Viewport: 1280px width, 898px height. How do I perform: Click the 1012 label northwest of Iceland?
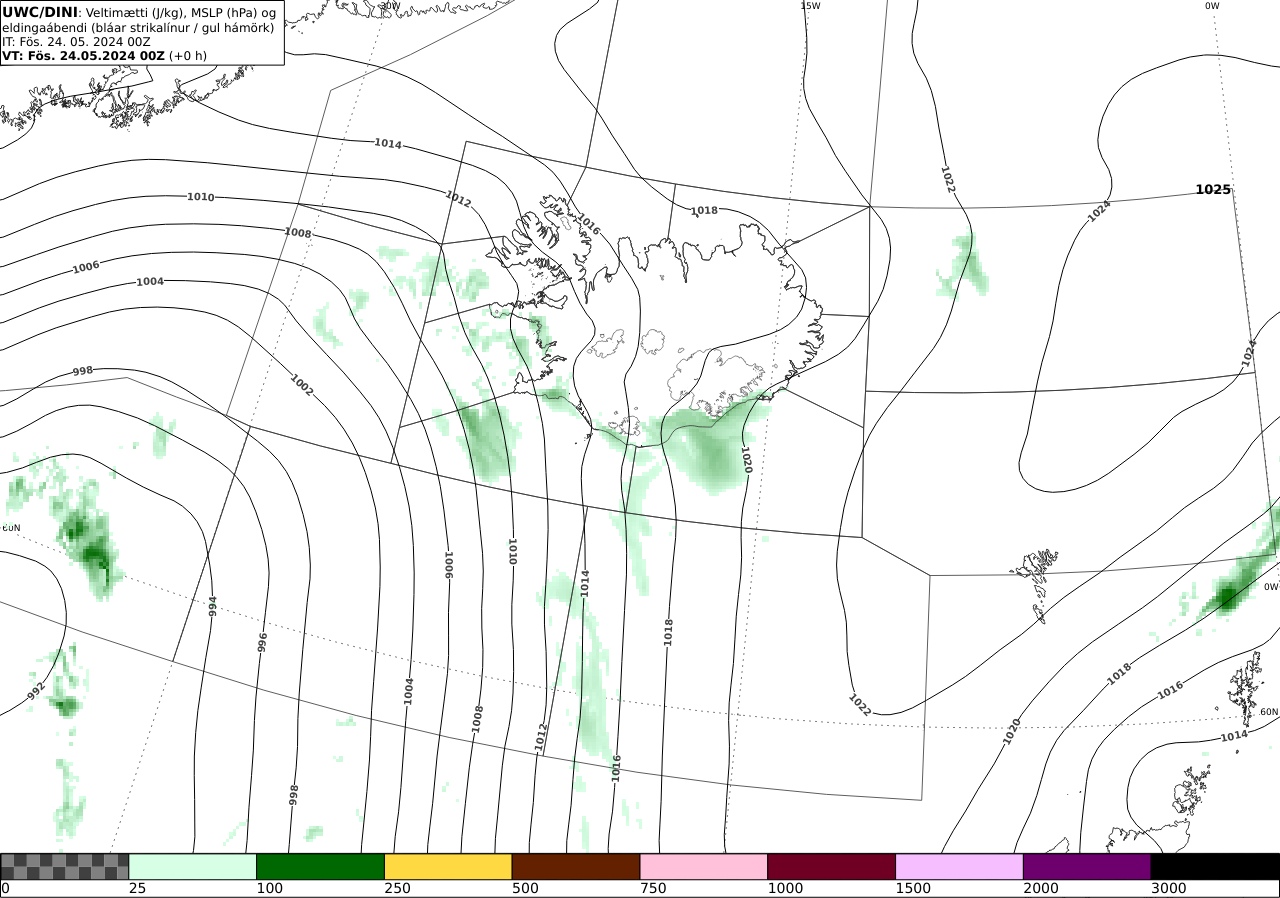point(458,199)
